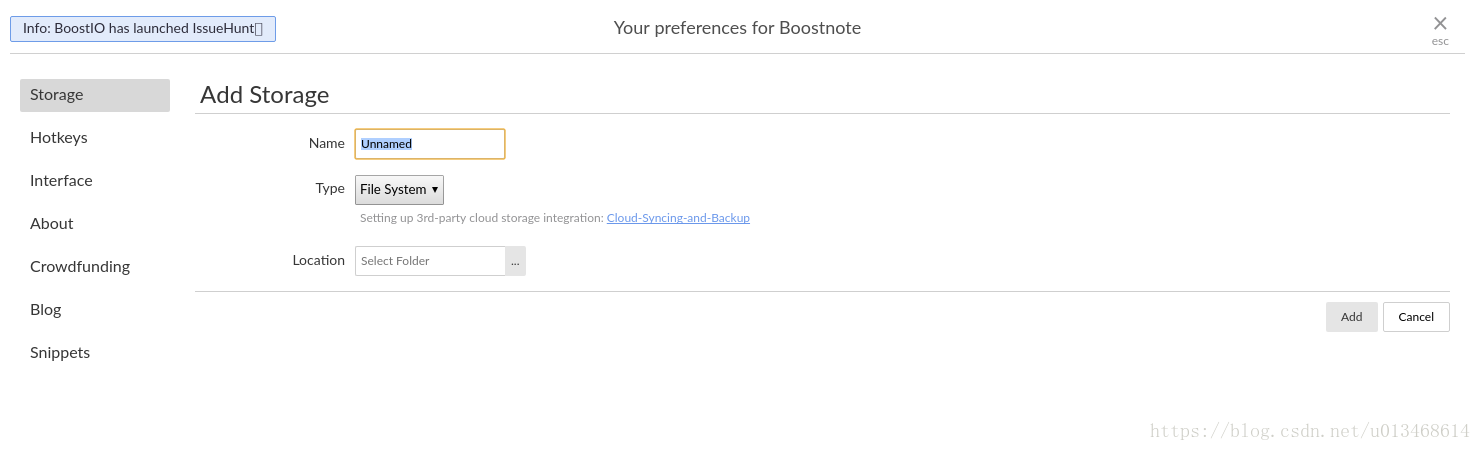
Task: Click the esc label under close icon
Action: (x=1439, y=42)
